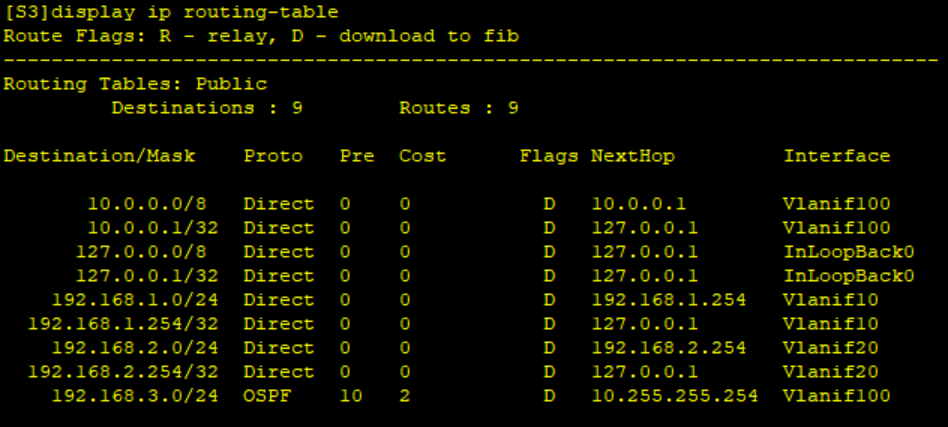Click the Cost column header
Screen dimensions: 948x427
point(423,156)
